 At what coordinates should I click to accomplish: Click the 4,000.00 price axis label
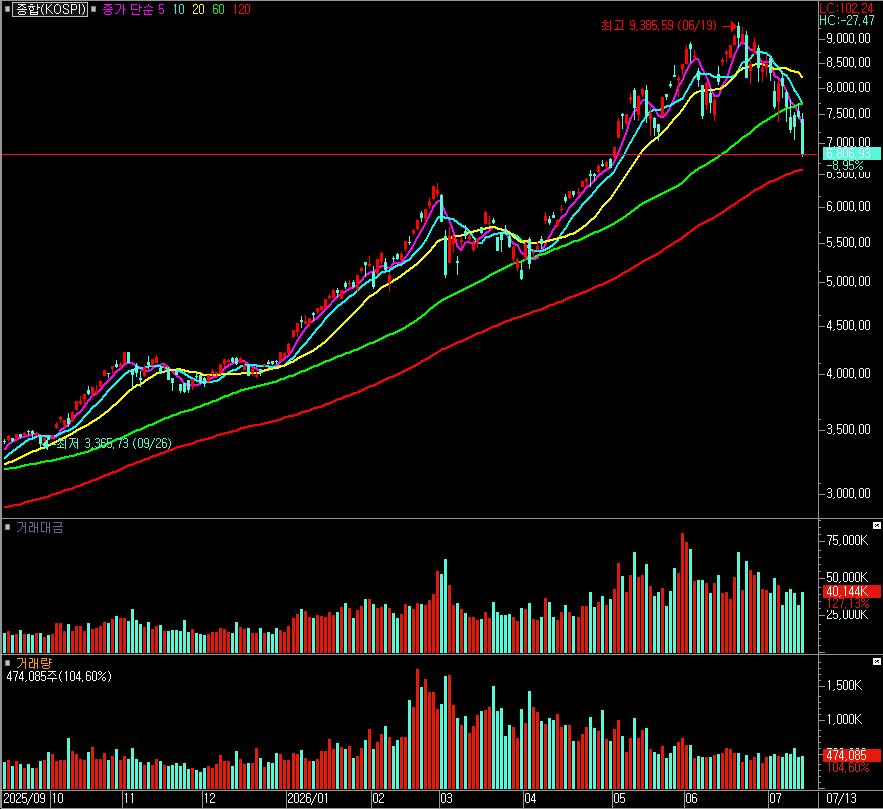tap(848, 373)
